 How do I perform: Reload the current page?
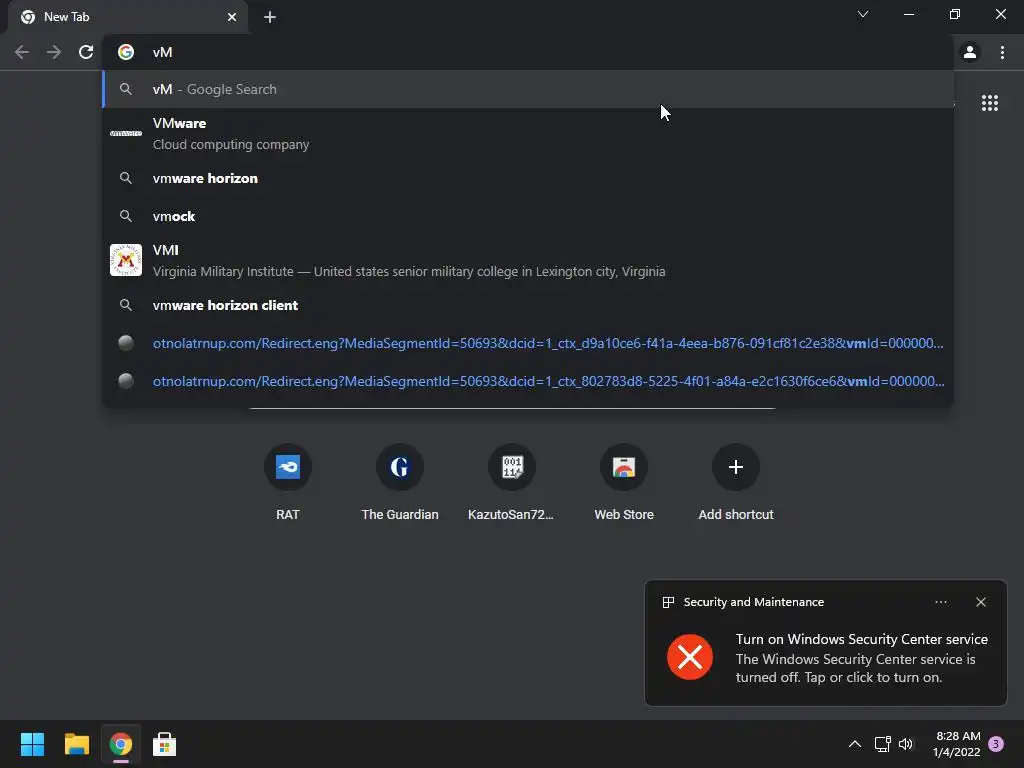pos(86,52)
